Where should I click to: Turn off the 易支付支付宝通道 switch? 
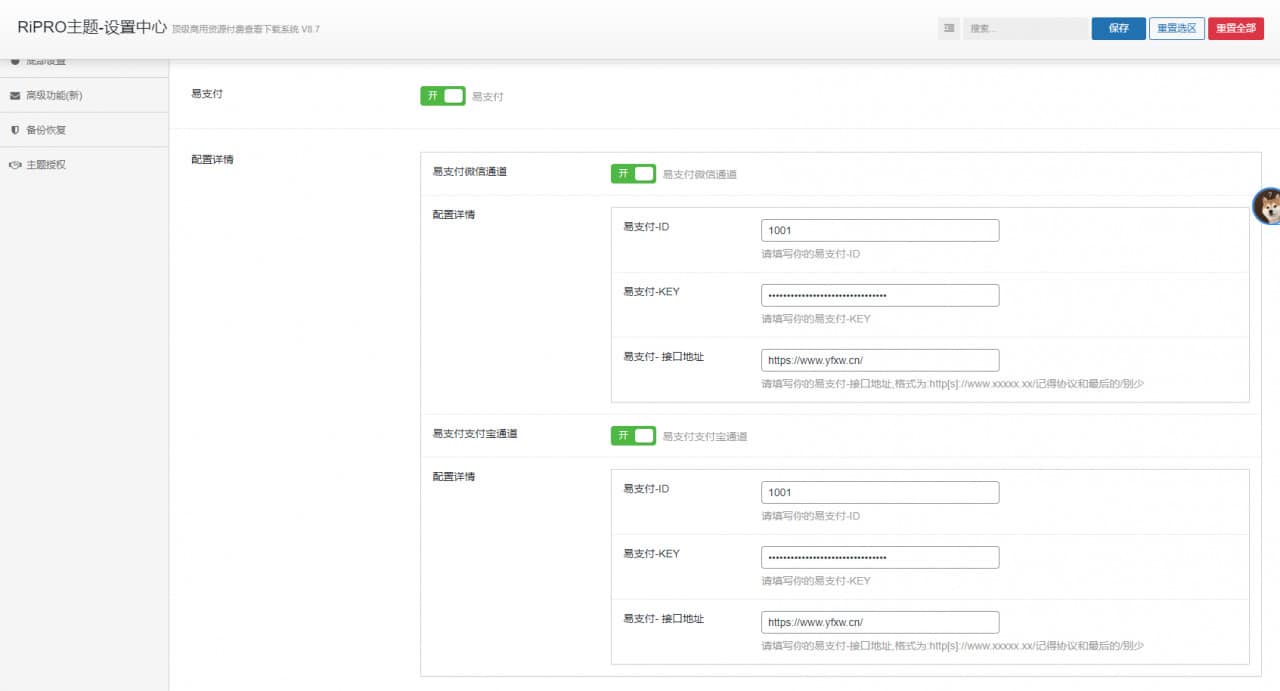point(633,436)
